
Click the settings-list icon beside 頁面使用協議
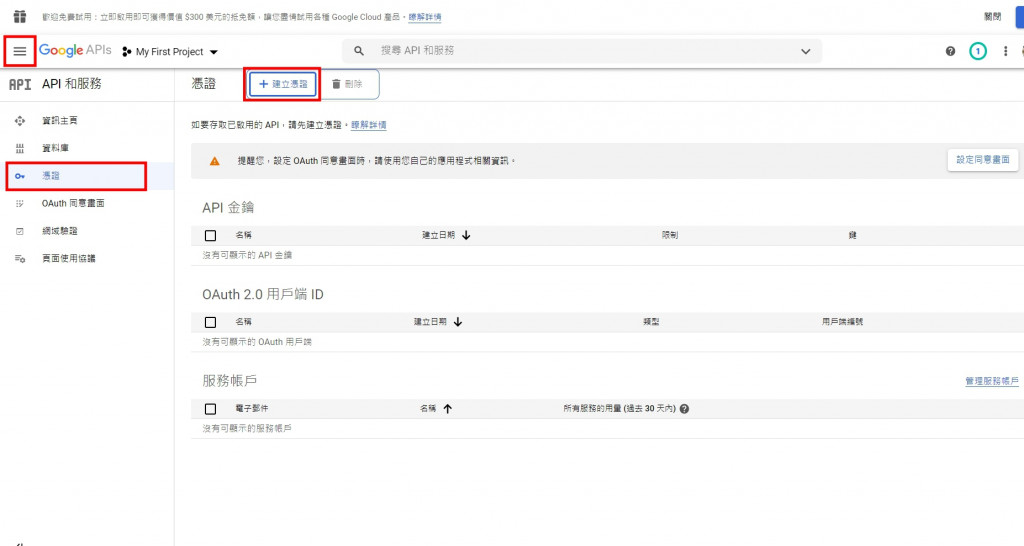(x=20, y=259)
